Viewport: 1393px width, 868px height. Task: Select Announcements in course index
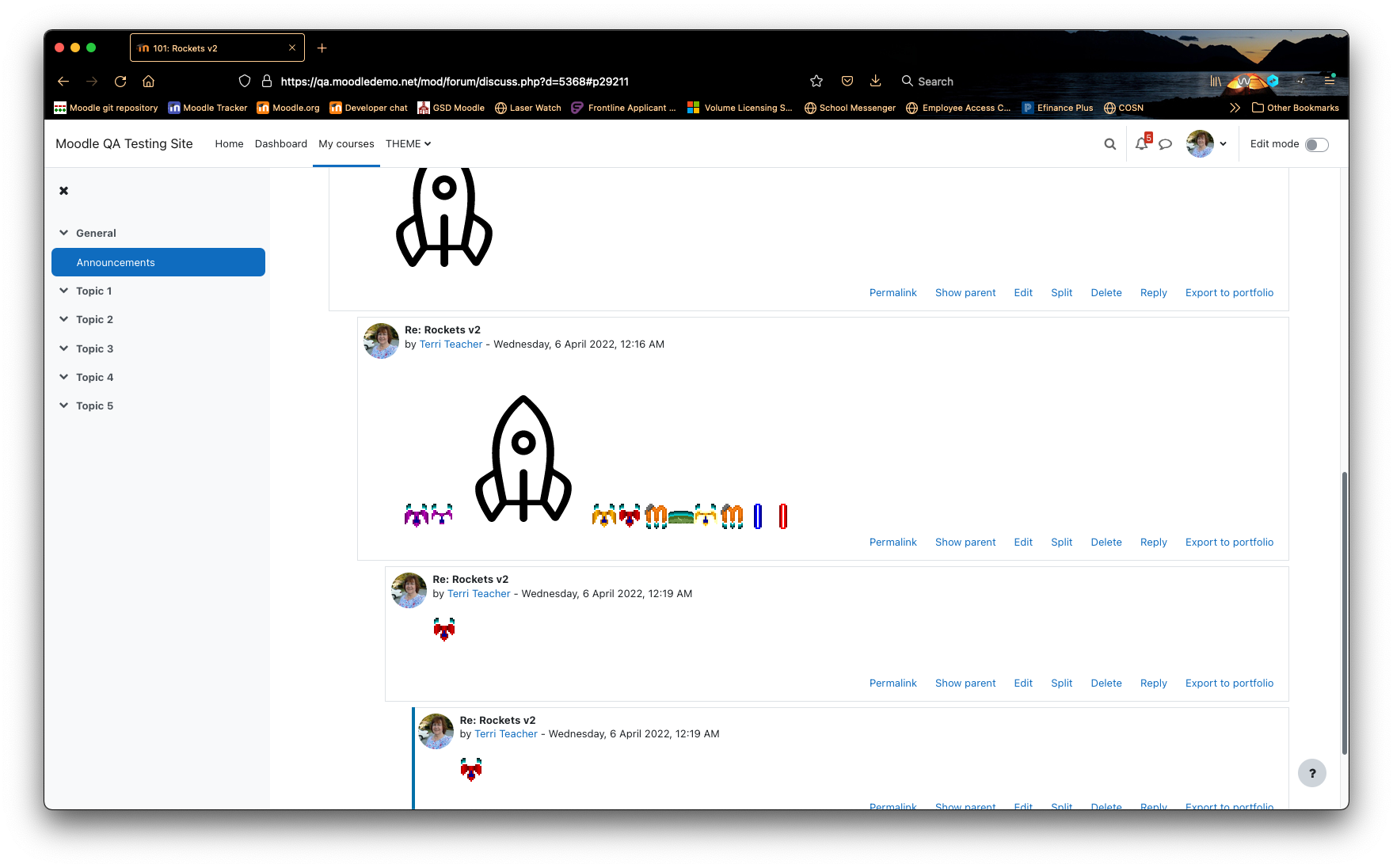tap(158, 262)
